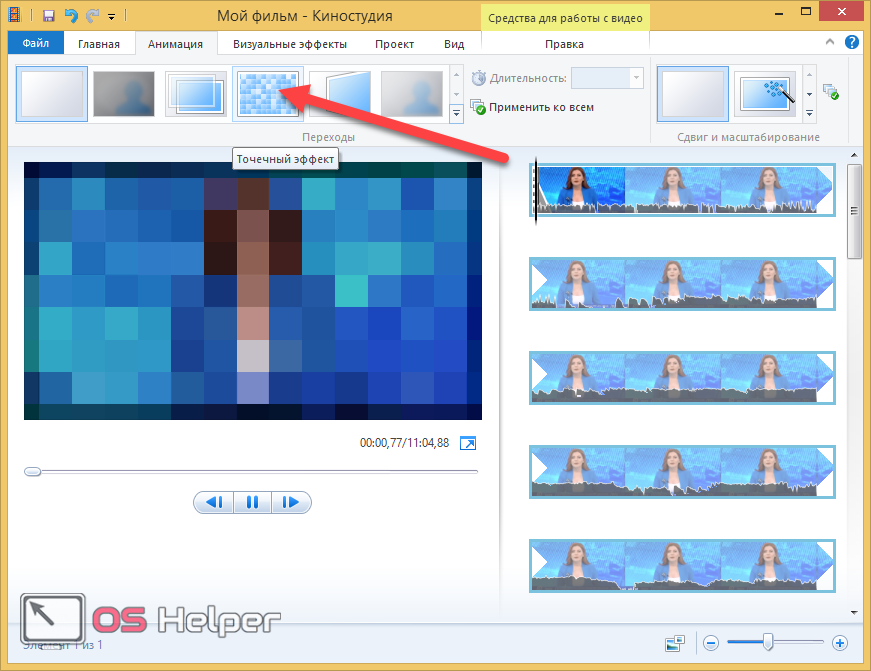Screen dimensions: 871x671
Task: Pick the overlapping squares transition
Action: [196, 94]
